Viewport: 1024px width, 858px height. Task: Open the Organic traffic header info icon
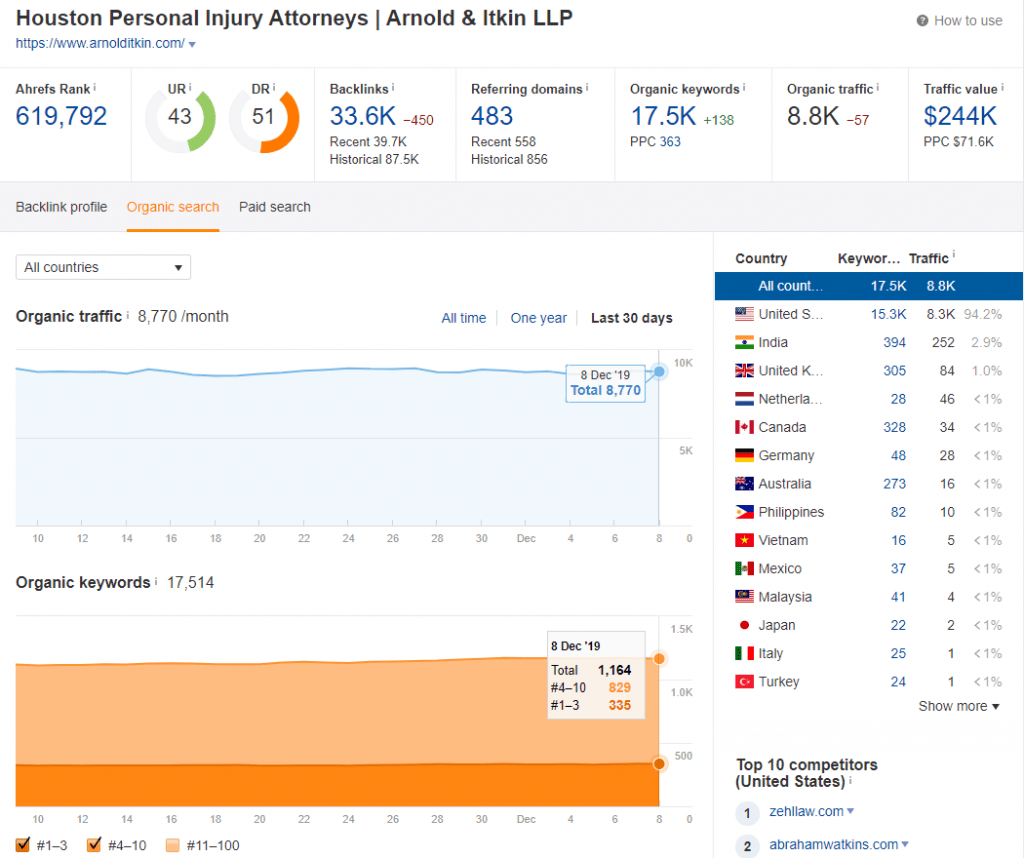878,87
